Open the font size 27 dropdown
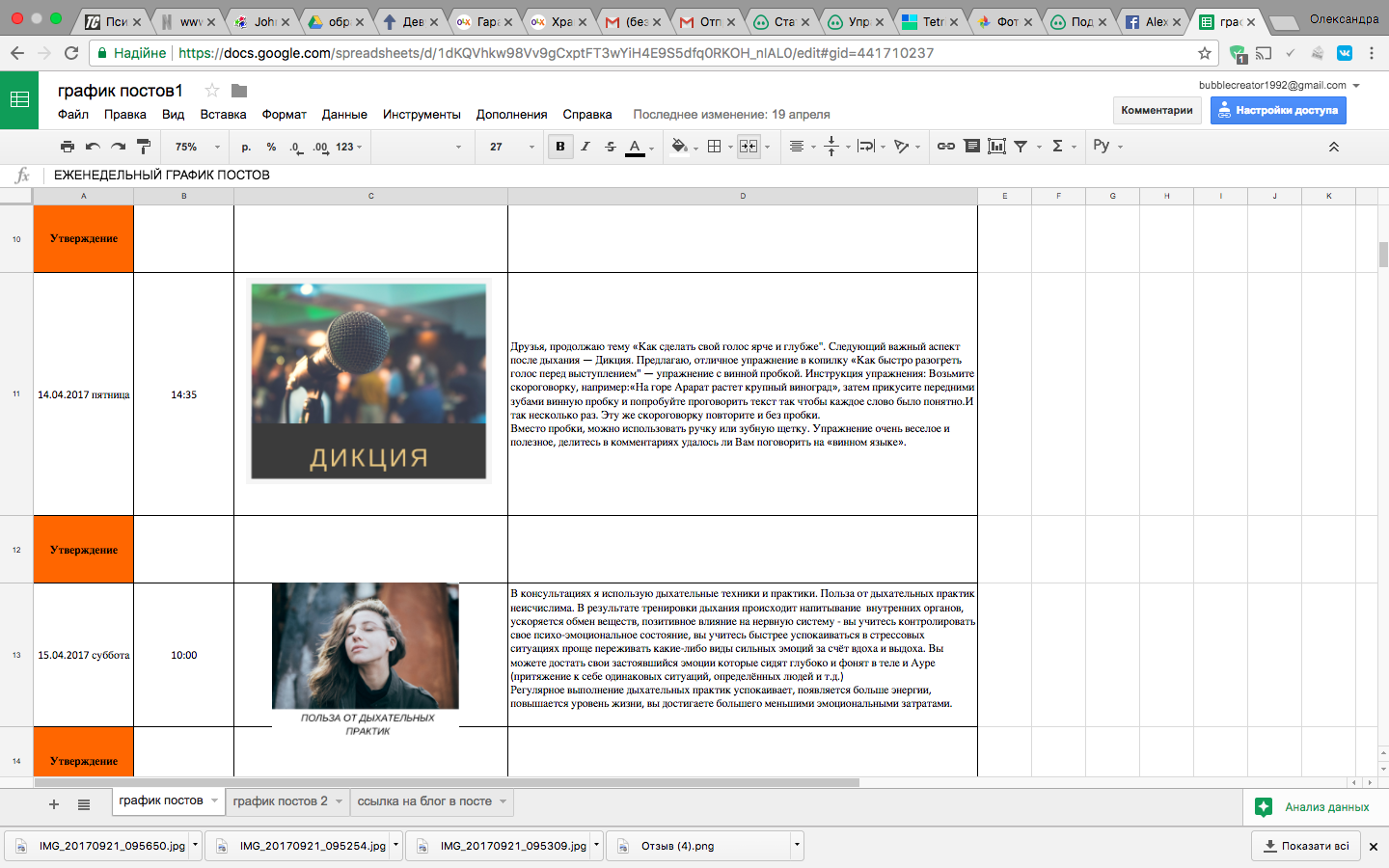This screenshot has width=1389, height=868. pyautogui.click(x=511, y=147)
